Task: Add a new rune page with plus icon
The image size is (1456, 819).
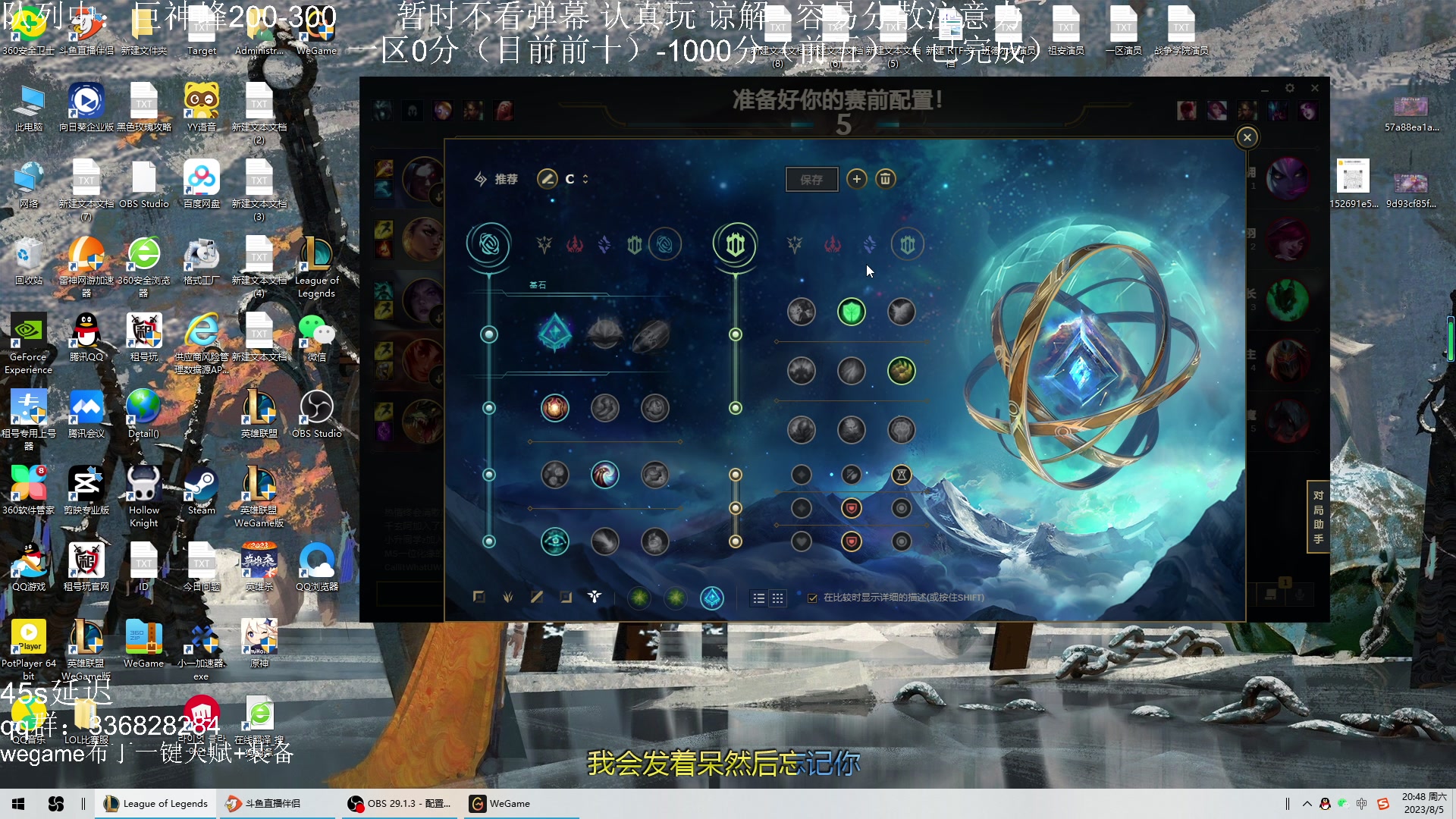Action: pos(856,179)
